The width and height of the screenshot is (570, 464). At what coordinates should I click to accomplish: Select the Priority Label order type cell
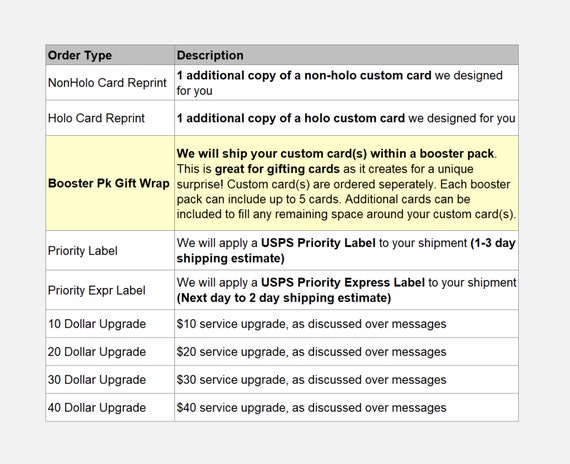[x=110, y=251]
